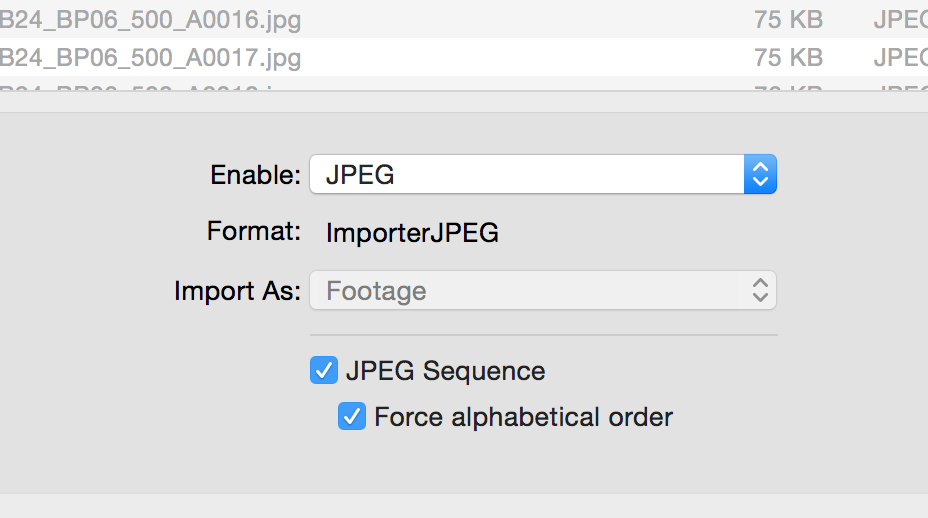Viewport: 928px width, 518px height.
Task: Uncheck the JPEG Sequence checkbox
Action: pyautogui.click(x=324, y=371)
